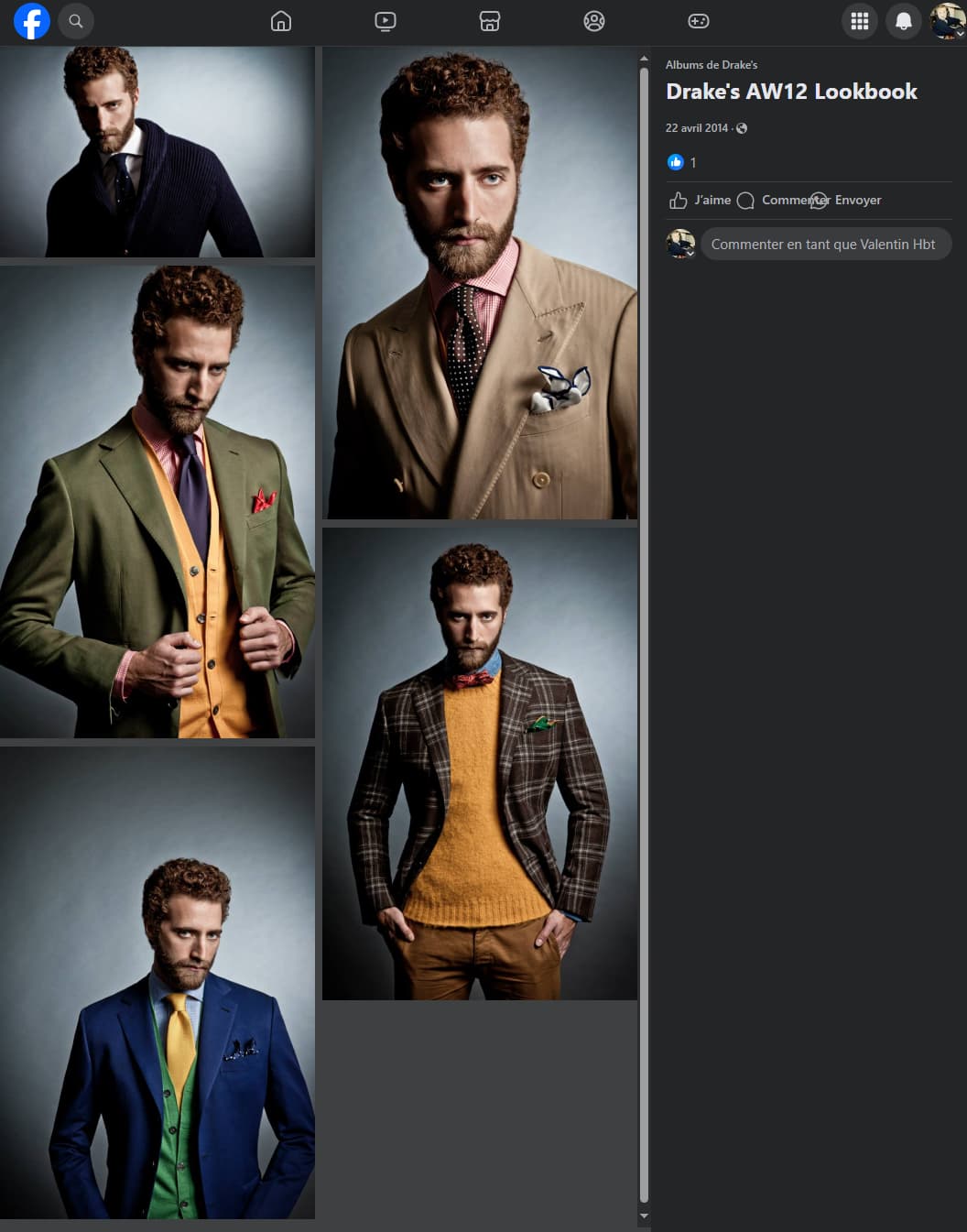The height and width of the screenshot is (1232, 967).
Task: Click scrollbar down arrow
Action: coord(644,1216)
